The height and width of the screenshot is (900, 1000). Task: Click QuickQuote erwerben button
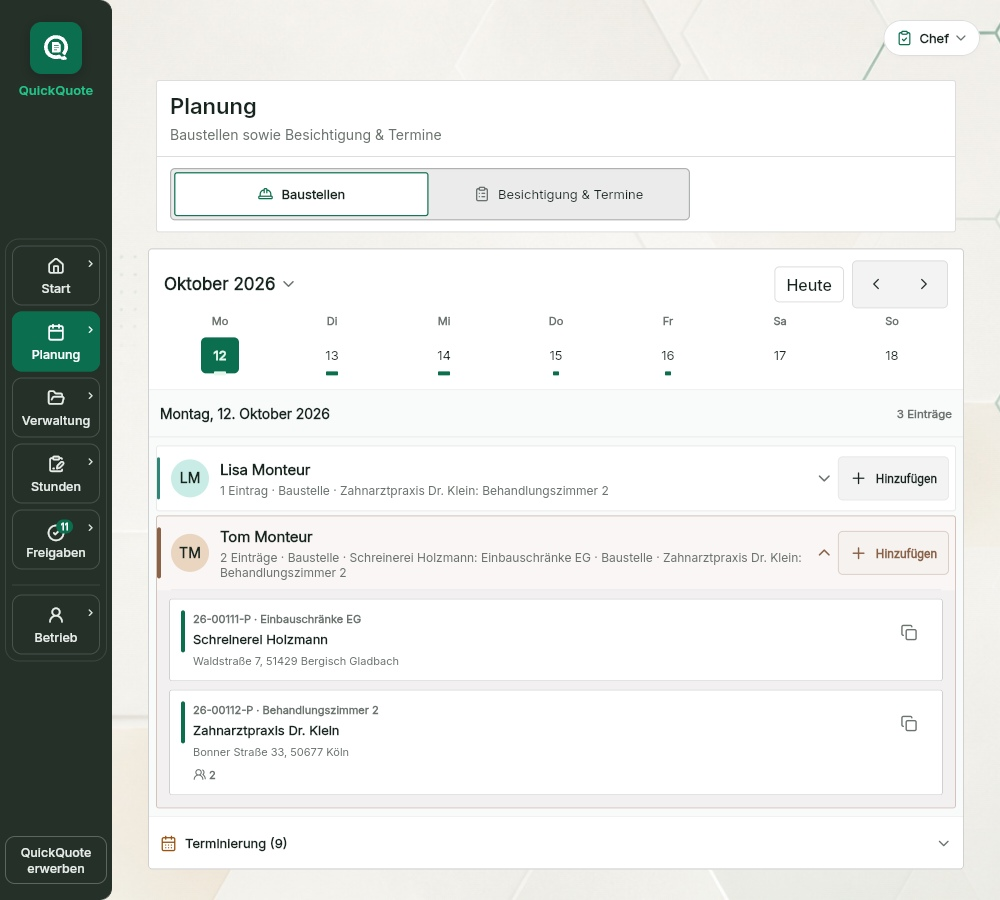pos(55,860)
